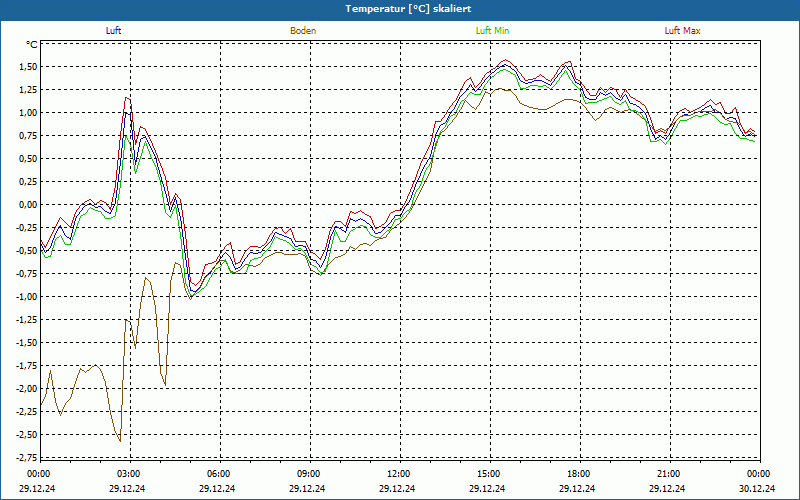Click the Luft Max peak near 03:00

[127, 97]
